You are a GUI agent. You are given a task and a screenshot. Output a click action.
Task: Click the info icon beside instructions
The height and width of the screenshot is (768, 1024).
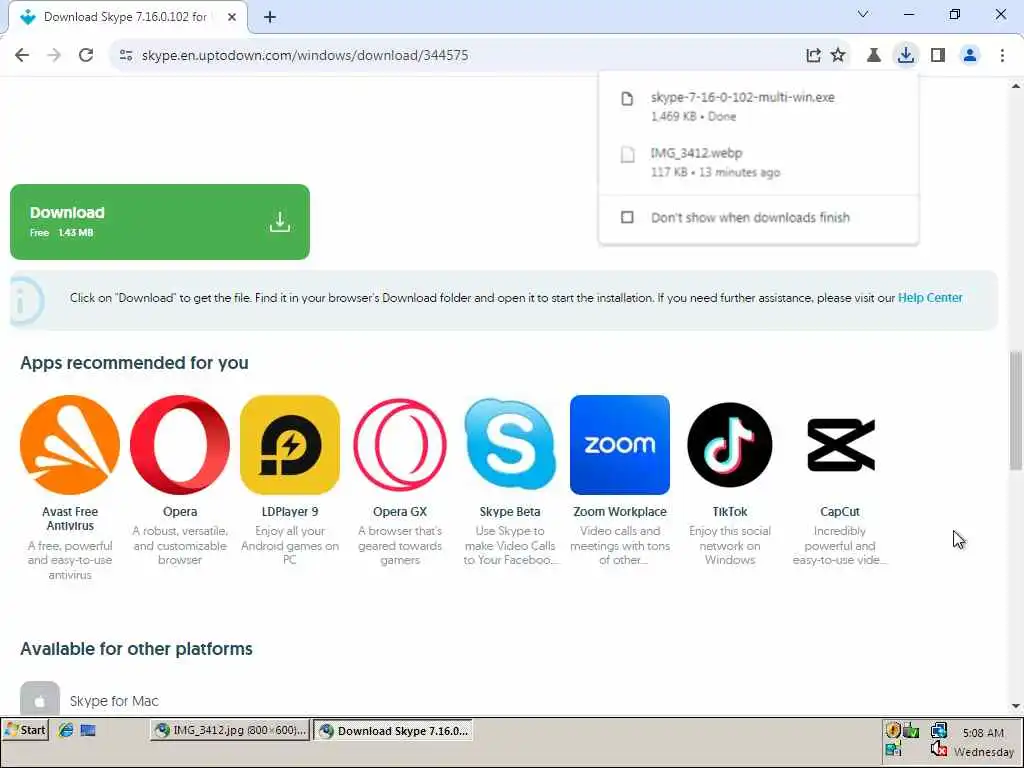pyautogui.click(x=25, y=302)
